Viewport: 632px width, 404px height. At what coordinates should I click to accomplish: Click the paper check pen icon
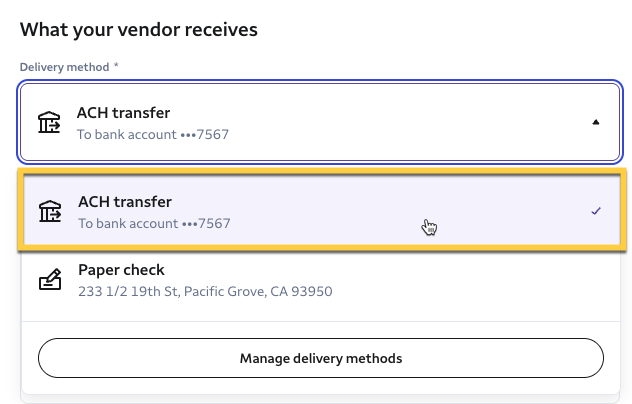[x=50, y=281]
